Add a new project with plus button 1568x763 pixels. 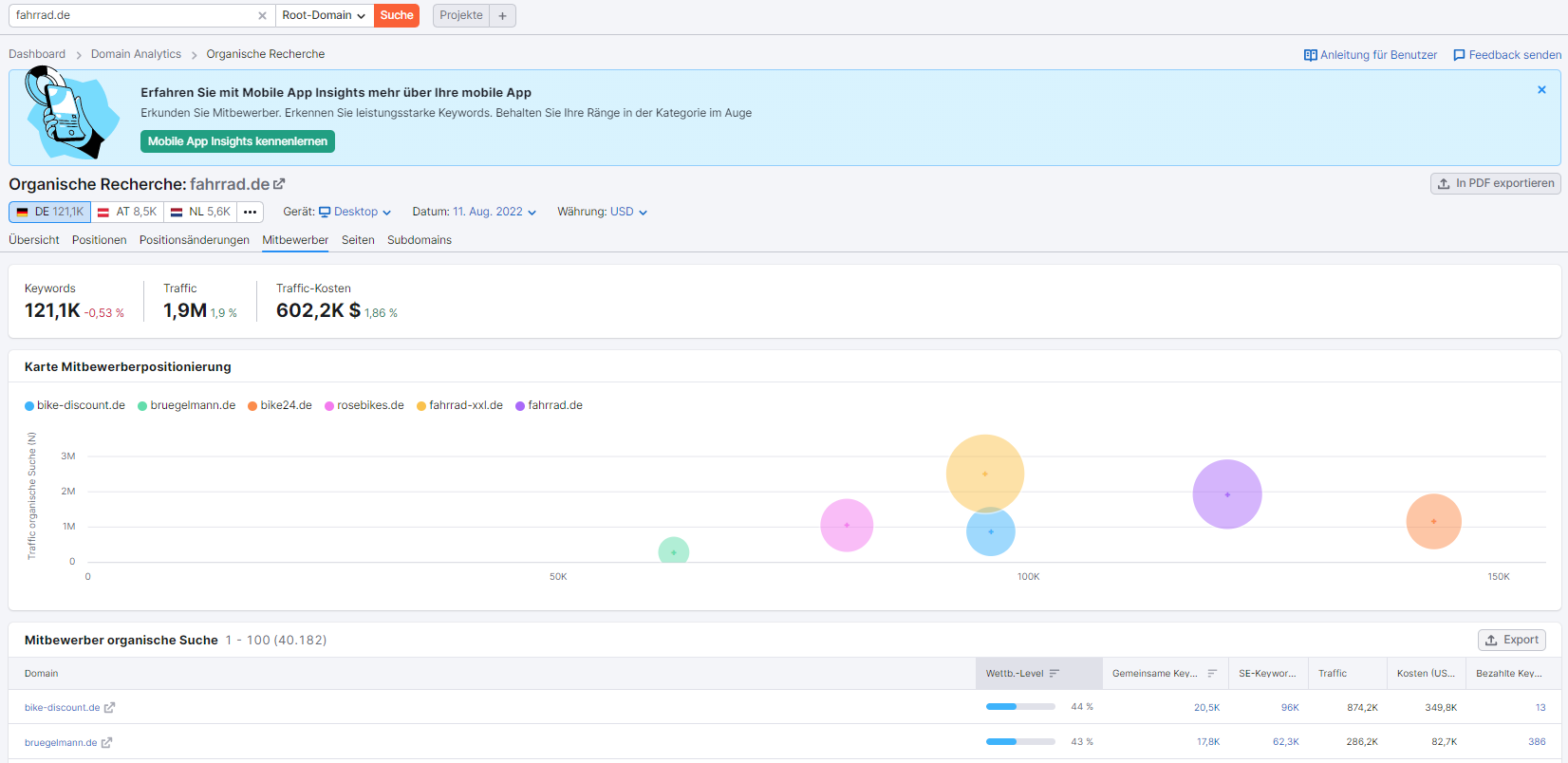(502, 15)
